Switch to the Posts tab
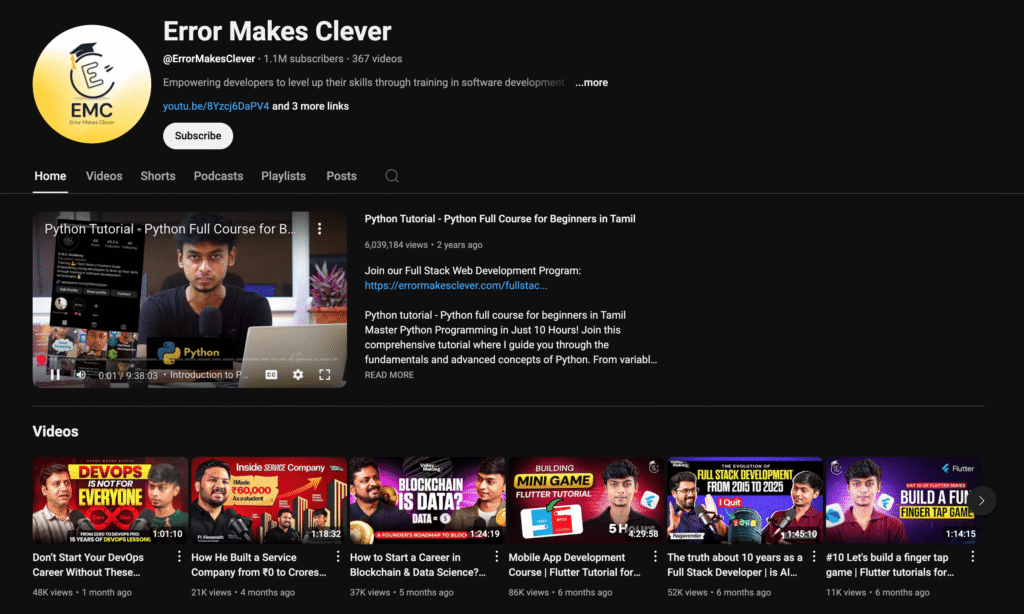Viewport: 1024px width, 614px height. tap(342, 176)
